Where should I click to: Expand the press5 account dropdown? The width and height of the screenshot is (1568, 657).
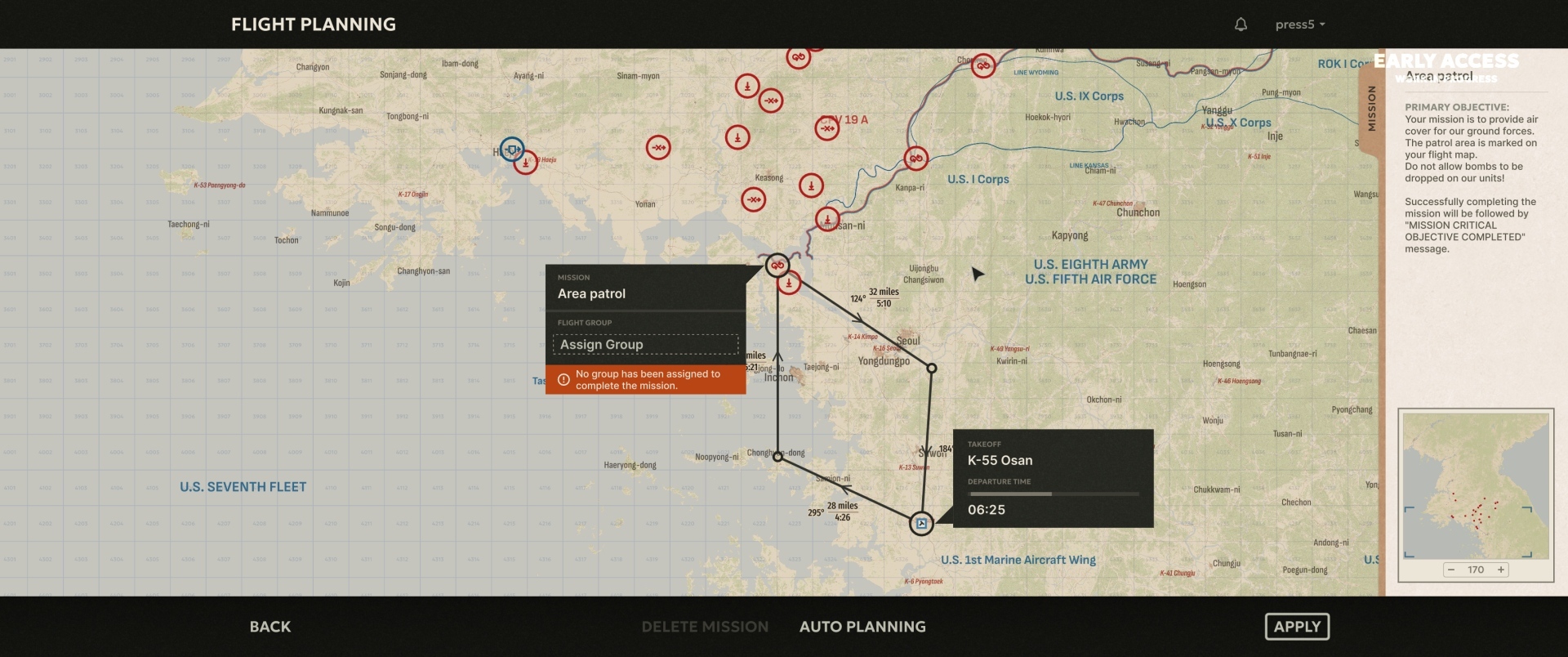point(1300,25)
